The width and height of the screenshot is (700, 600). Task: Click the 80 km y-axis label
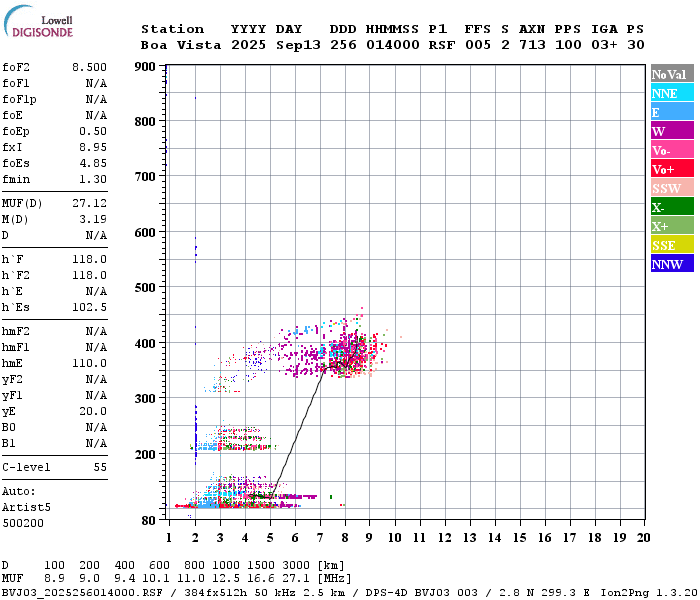148,521
